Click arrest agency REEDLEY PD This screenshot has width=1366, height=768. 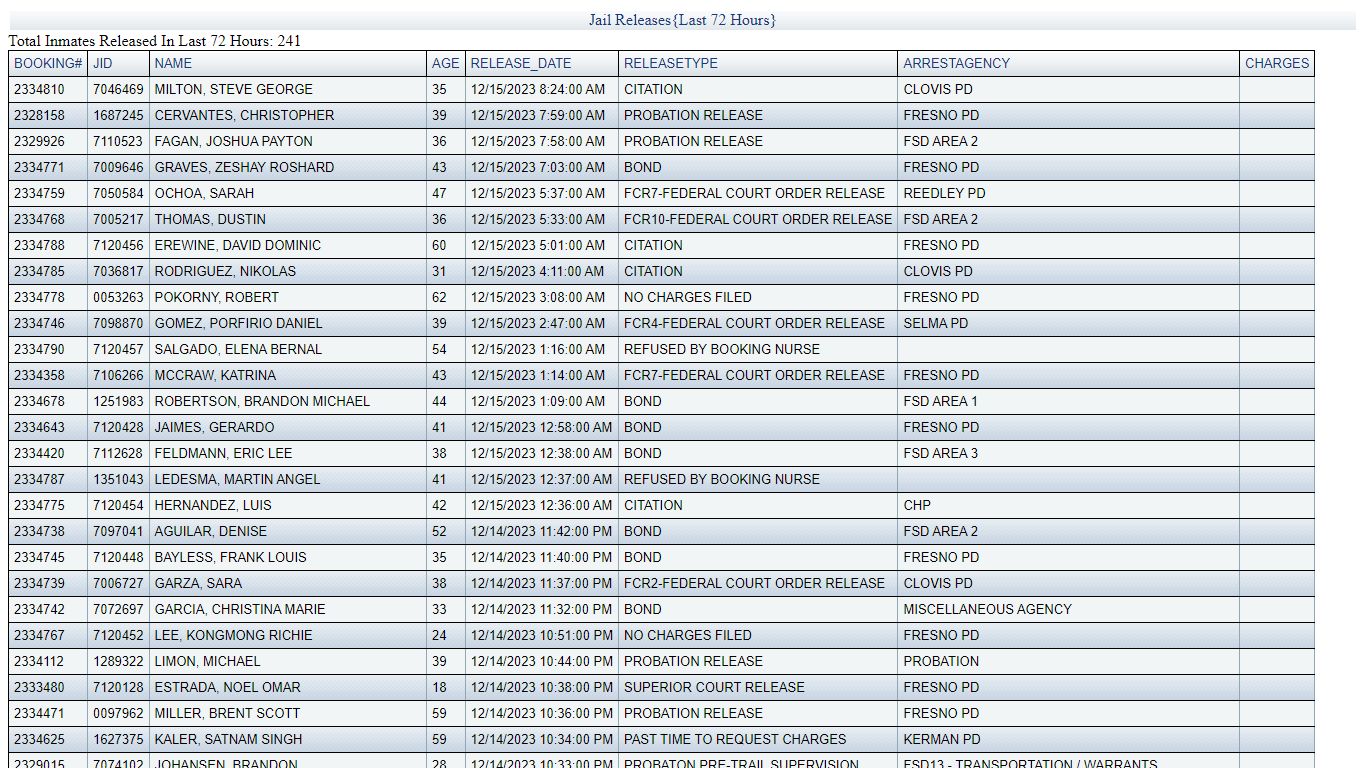click(944, 193)
